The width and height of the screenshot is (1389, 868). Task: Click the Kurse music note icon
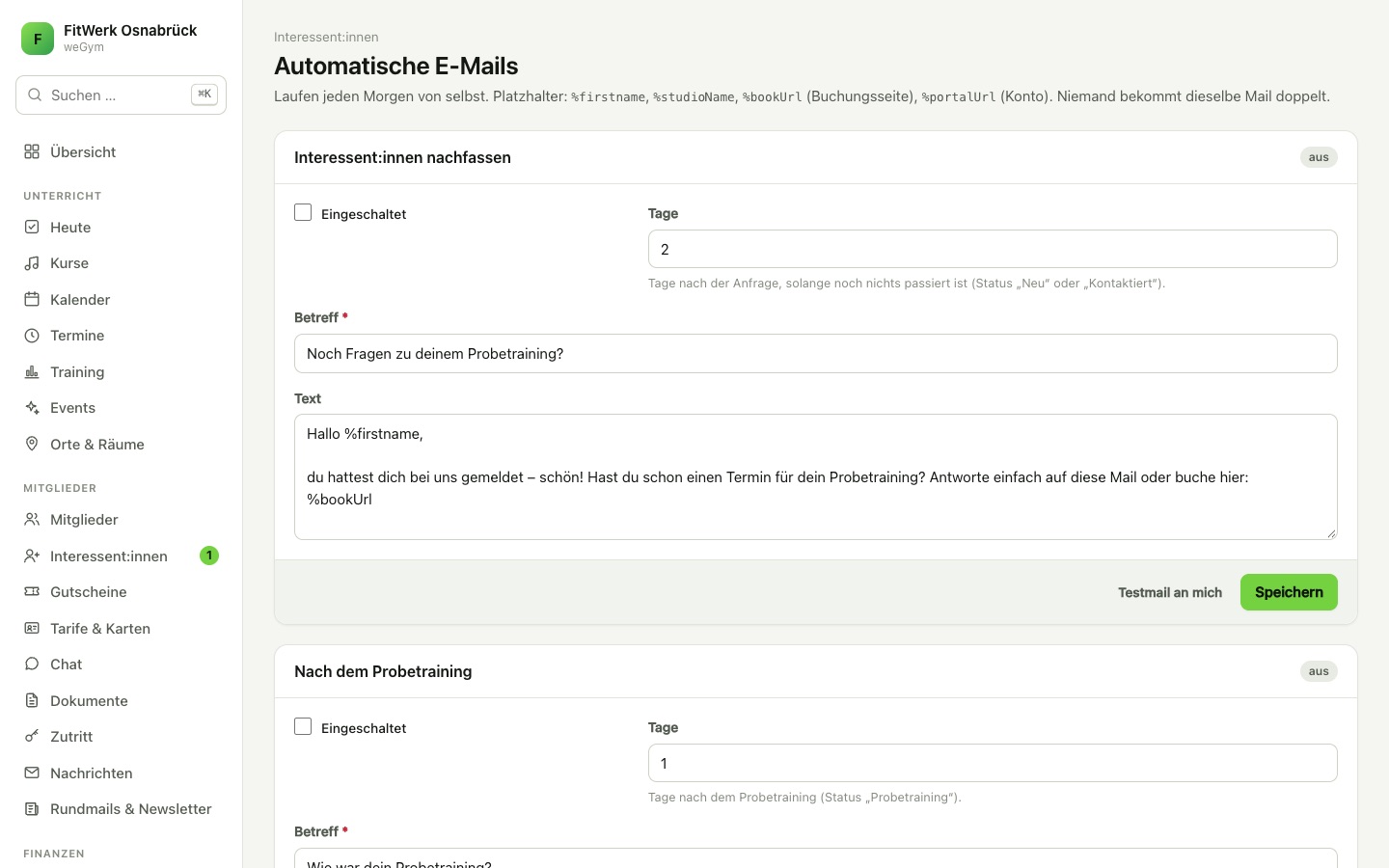click(32, 263)
